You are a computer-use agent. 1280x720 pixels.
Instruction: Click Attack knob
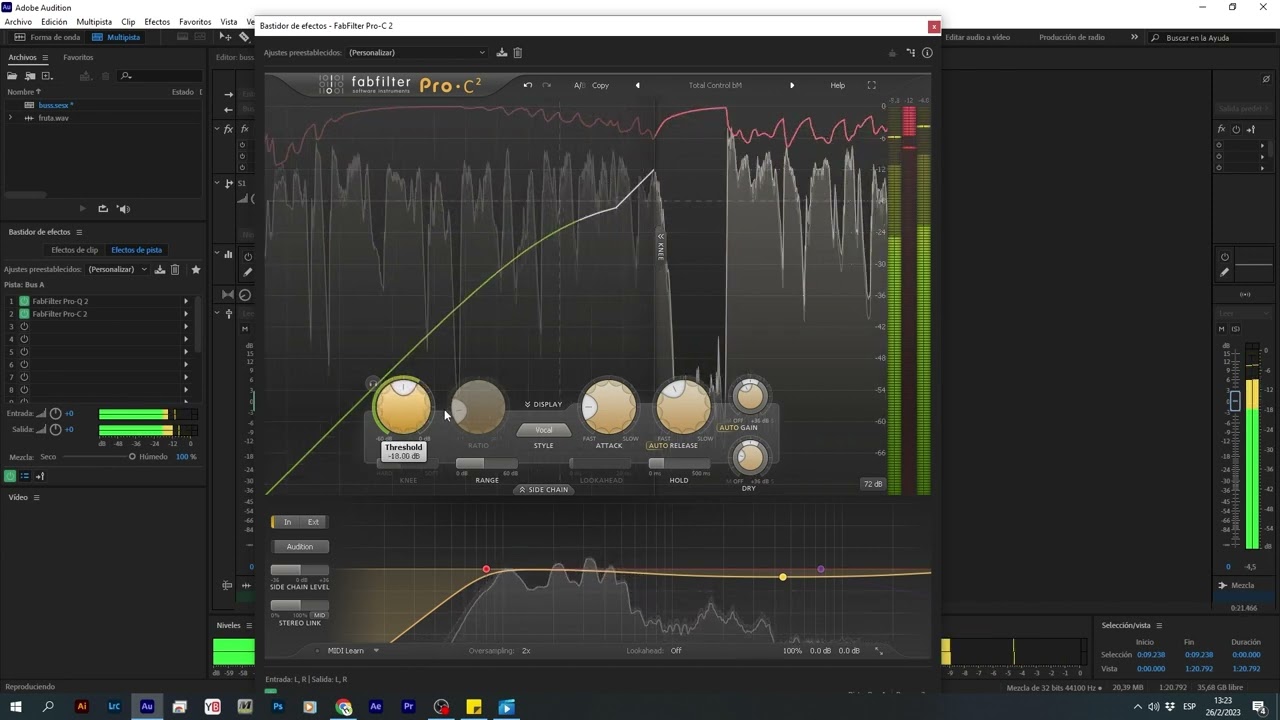click(x=609, y=406)
